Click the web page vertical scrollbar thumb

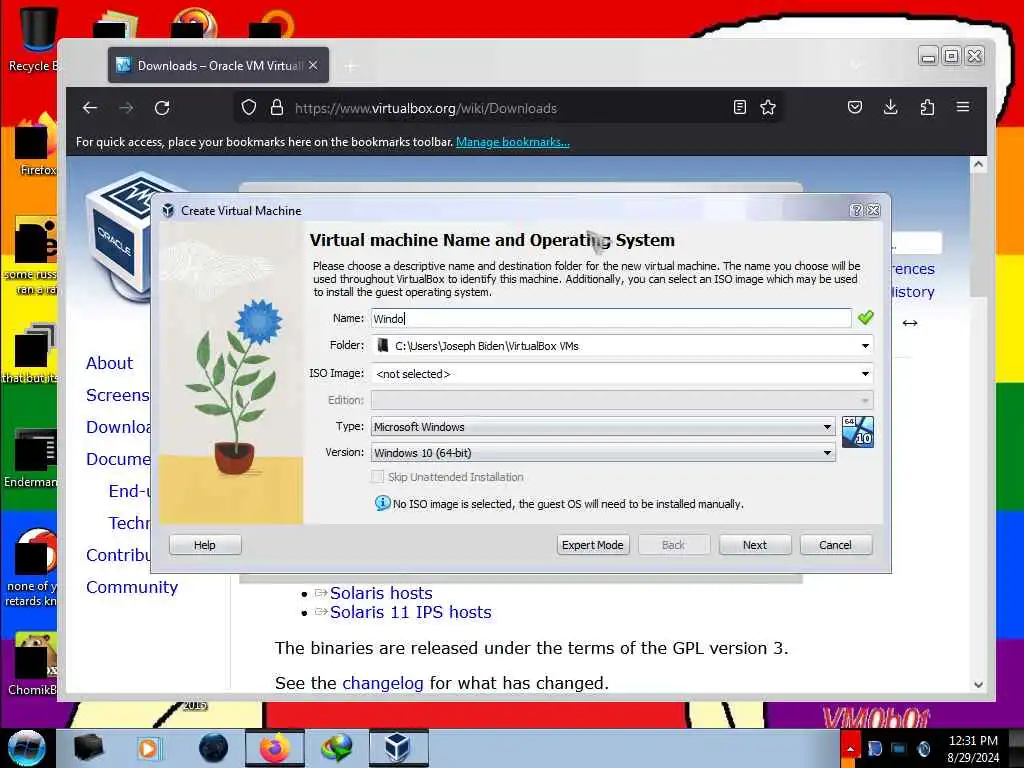point(978,235)
